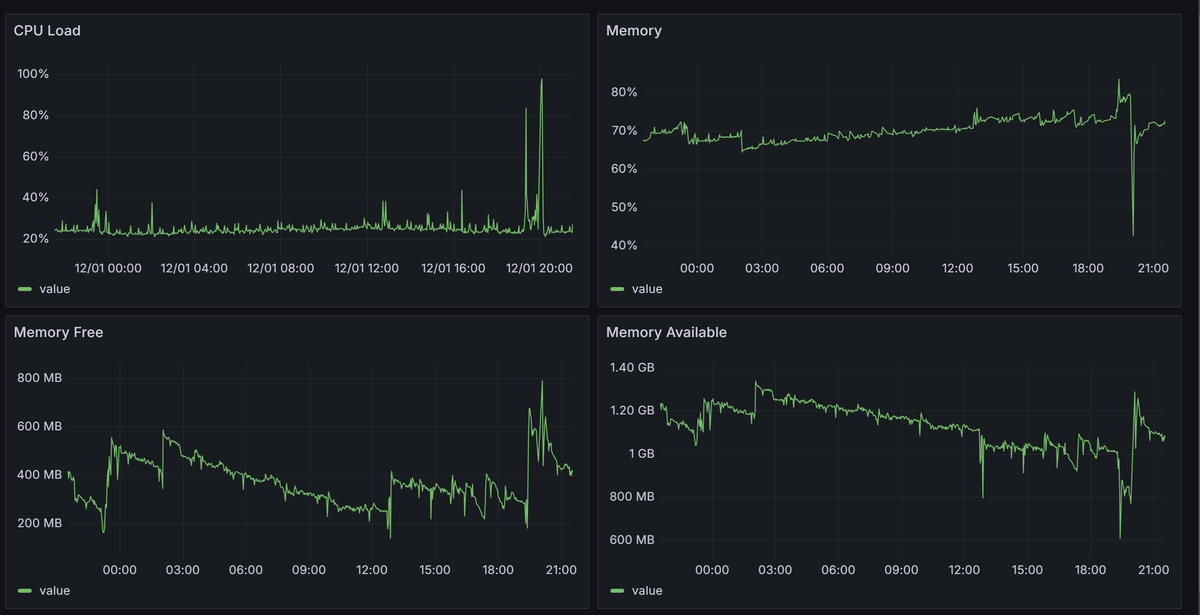1200x615 pixels.
Task: Click the 600 MB label in Memory Available
Action: point(632,539)
